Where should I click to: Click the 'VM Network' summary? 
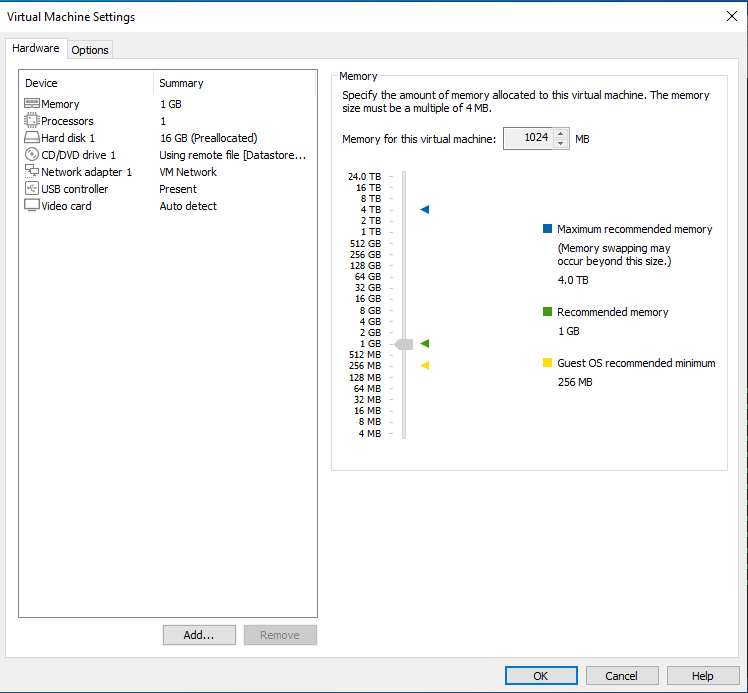click(x=188, y=172)
